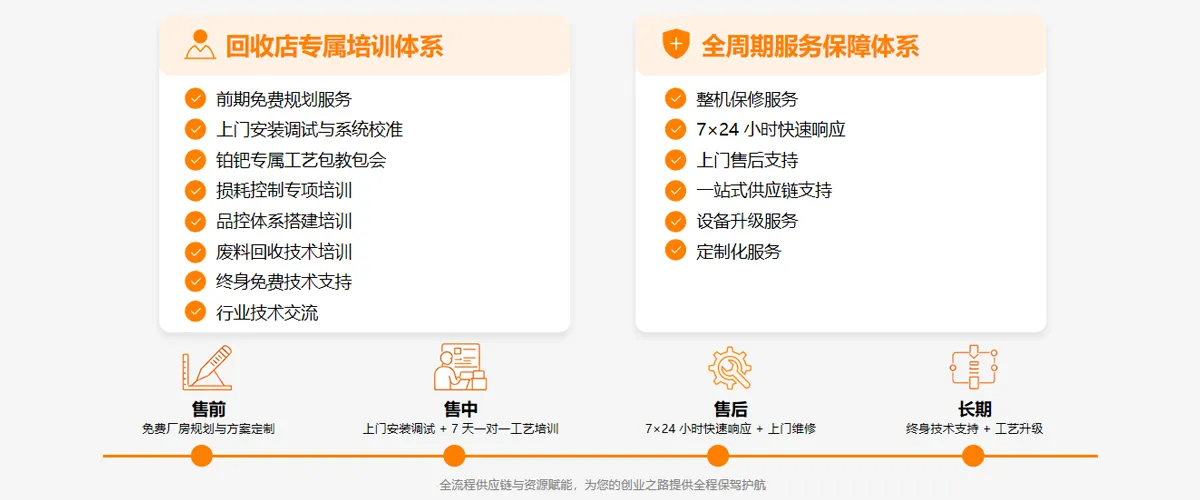Click the check icon next to 上门安装调试与系统校准
Image resolution: width=1200 pixels, height=500 pixels.
click(x=195, y=129)
